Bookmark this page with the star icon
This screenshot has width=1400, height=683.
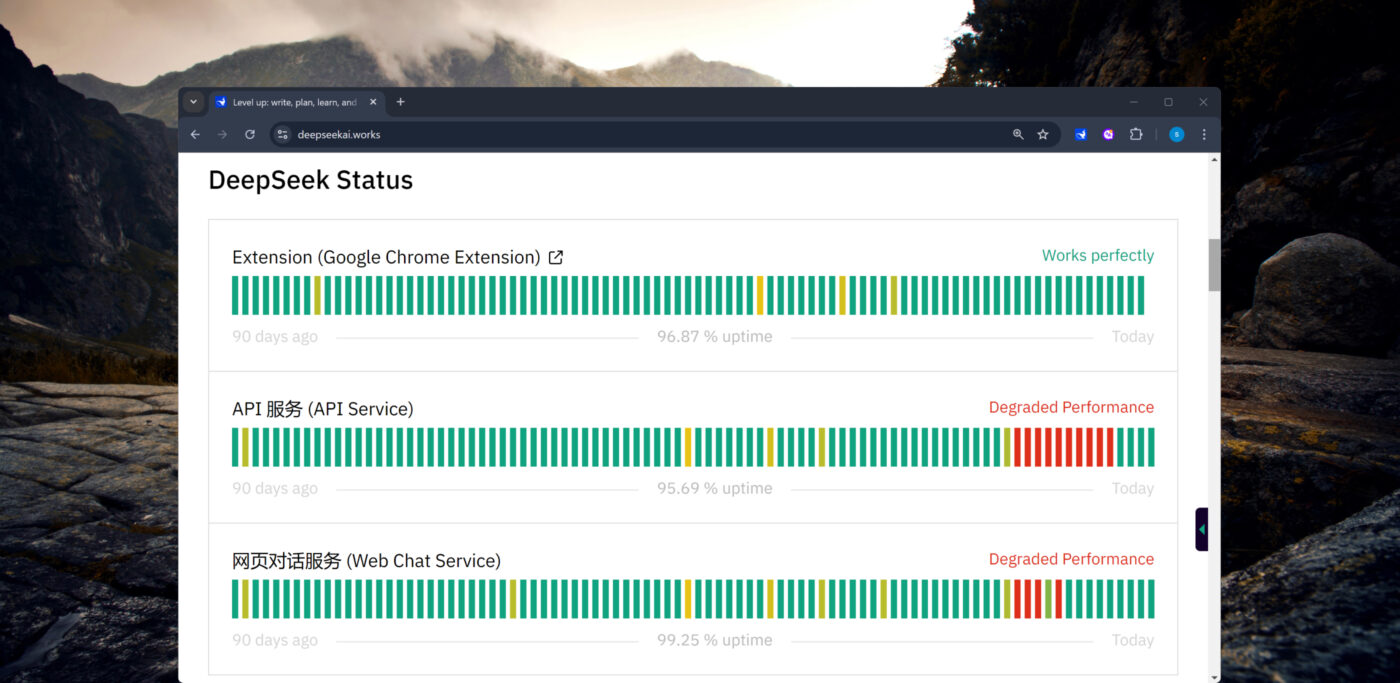click(x=1043, y=134)
